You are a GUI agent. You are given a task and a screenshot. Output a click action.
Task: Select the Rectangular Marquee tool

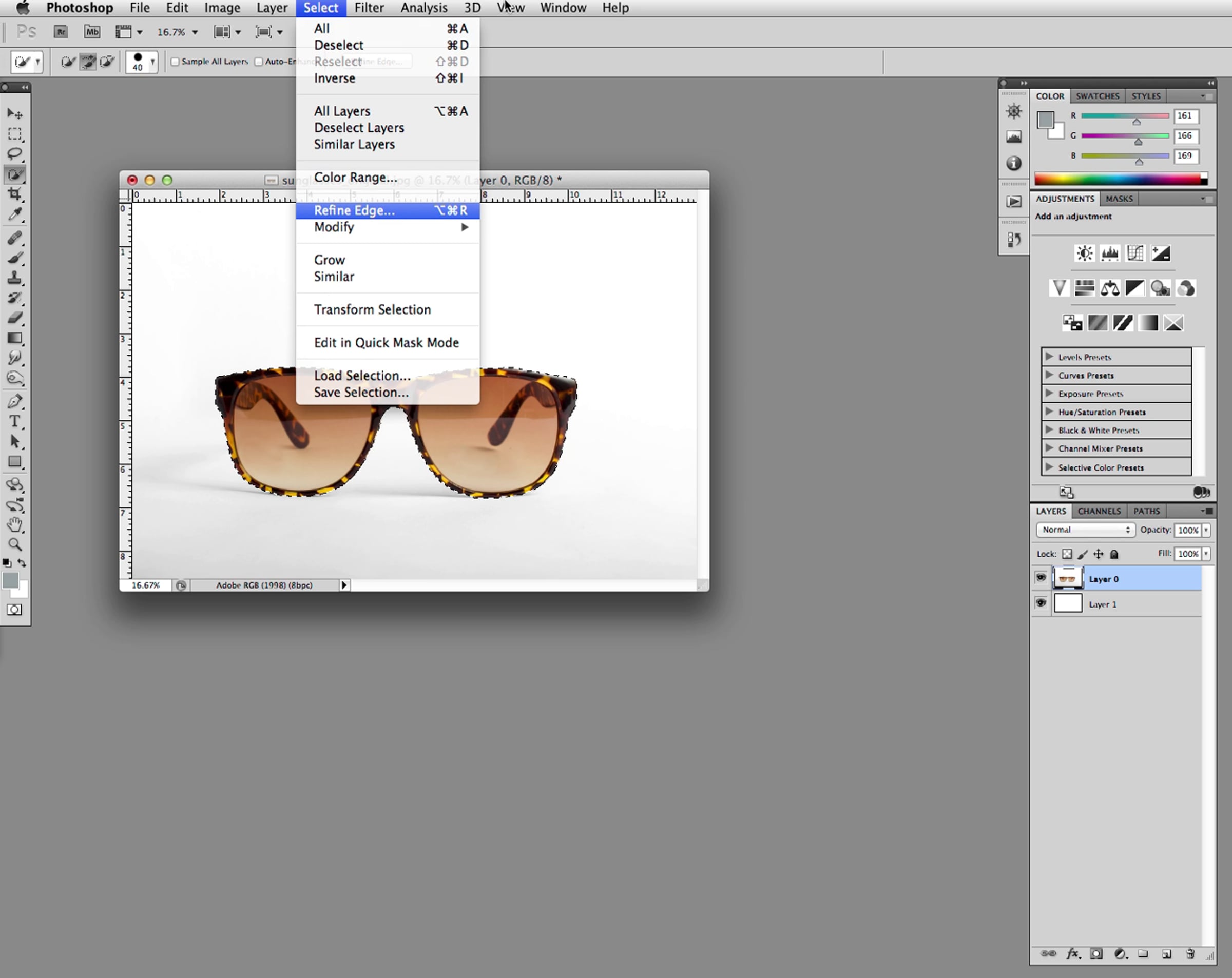tap(15, 134)
